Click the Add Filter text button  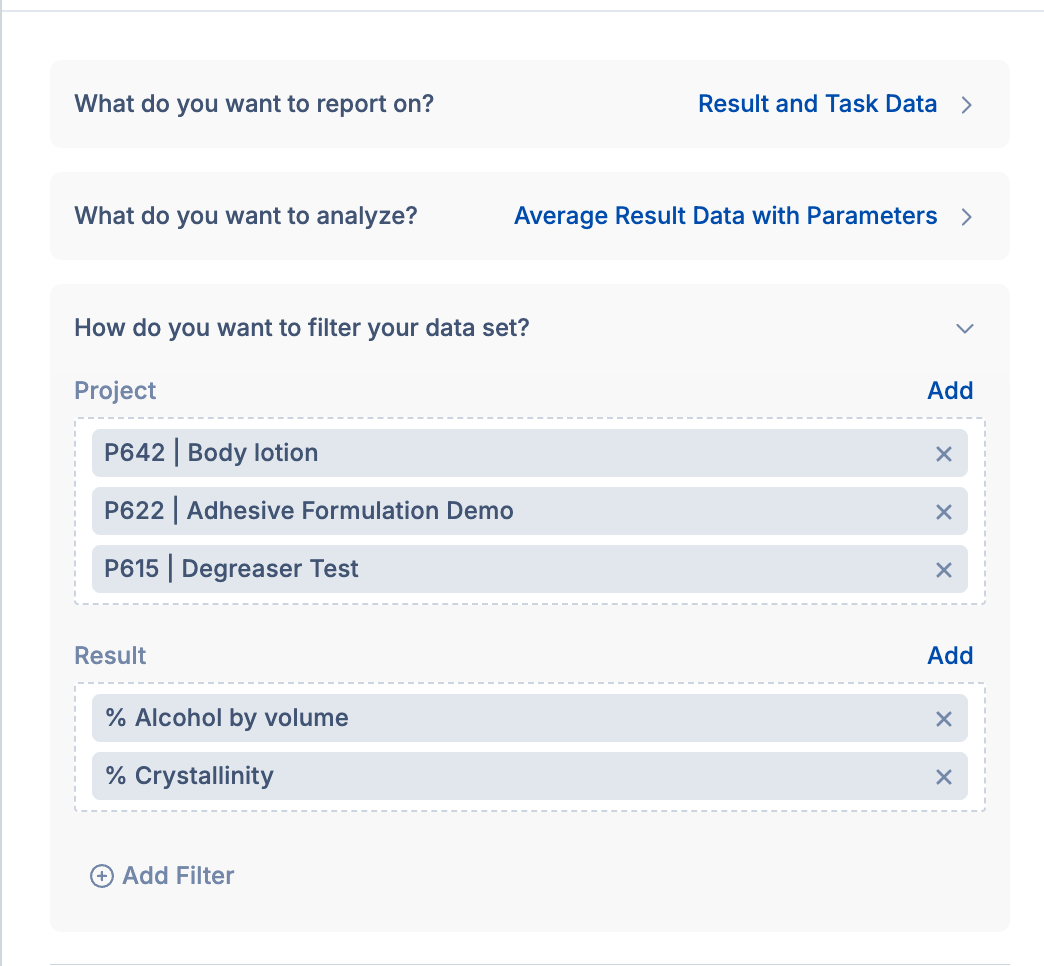[178, 876]
